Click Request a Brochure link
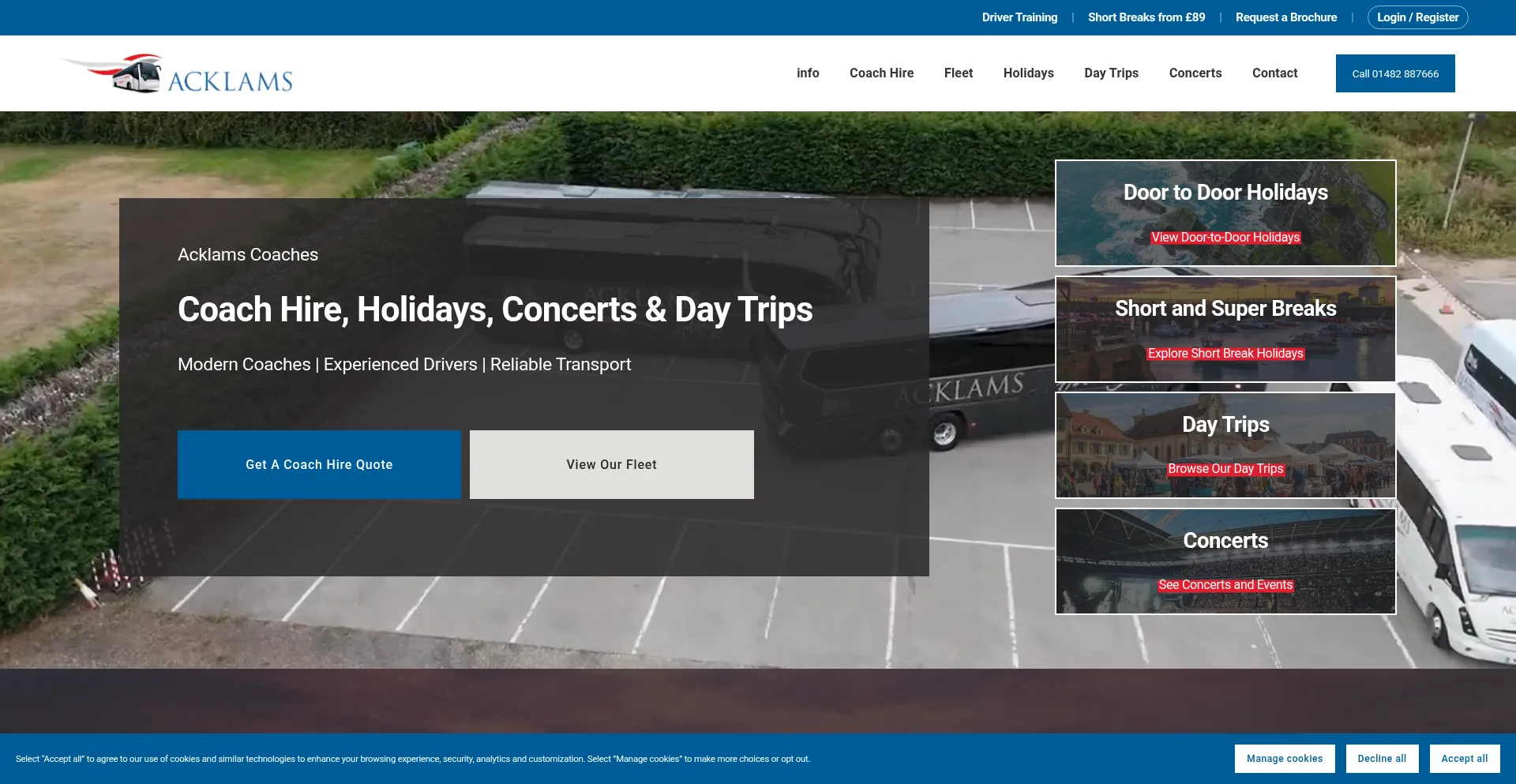The image size is (1516, 784). tap(1286, 17)
